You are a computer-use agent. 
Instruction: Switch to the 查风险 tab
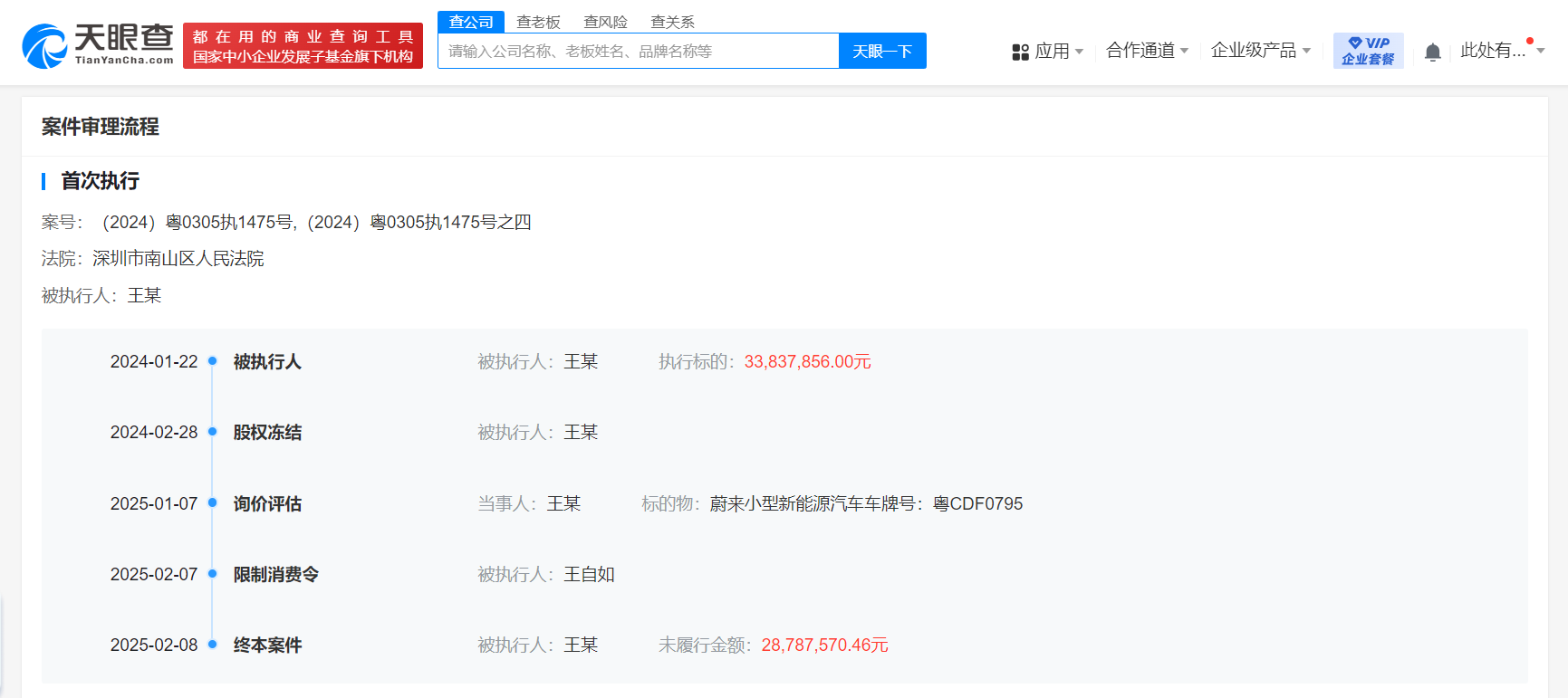click(x=605, y=22)
